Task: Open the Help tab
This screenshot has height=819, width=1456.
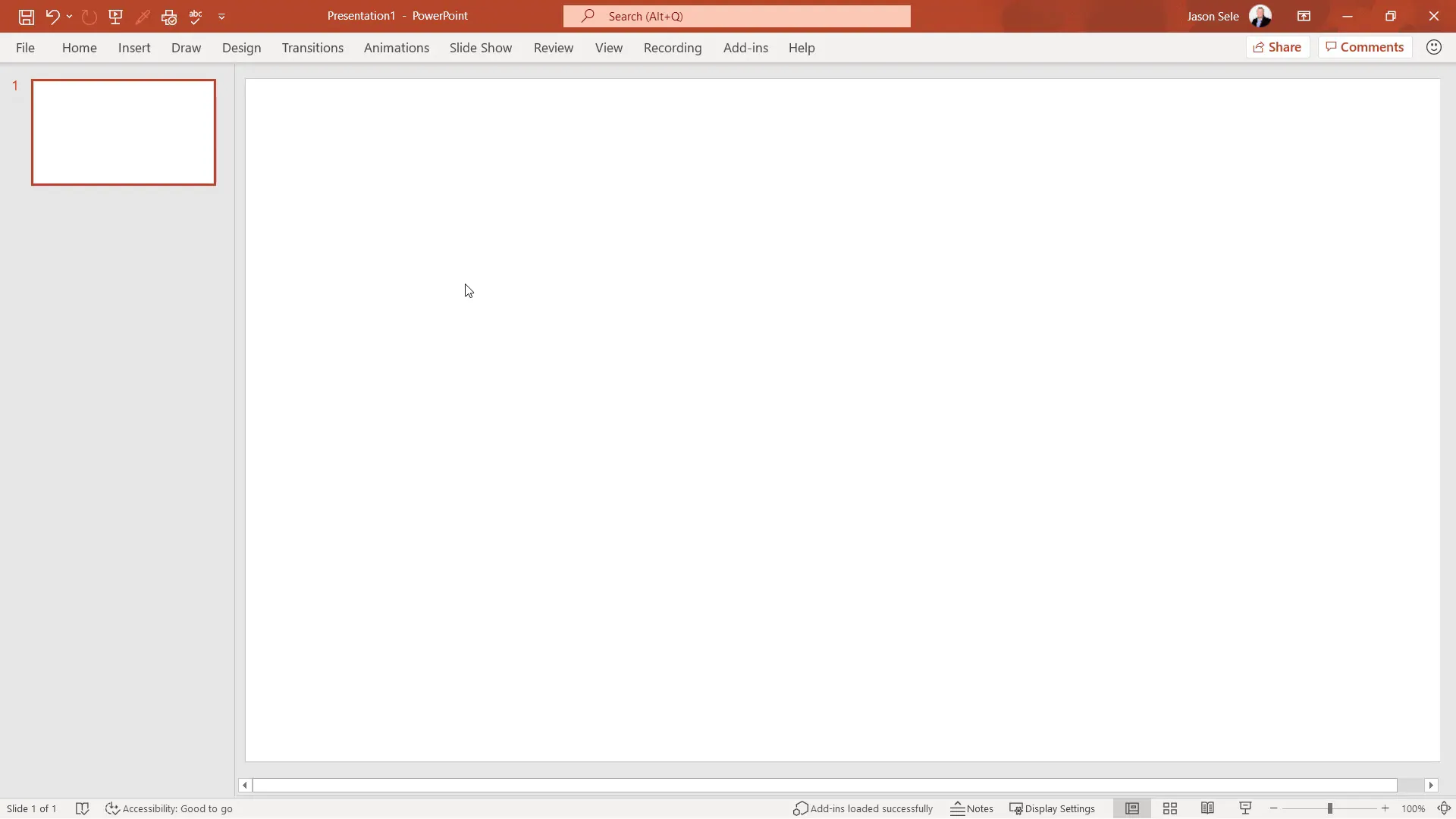Action: coord(802,48)
